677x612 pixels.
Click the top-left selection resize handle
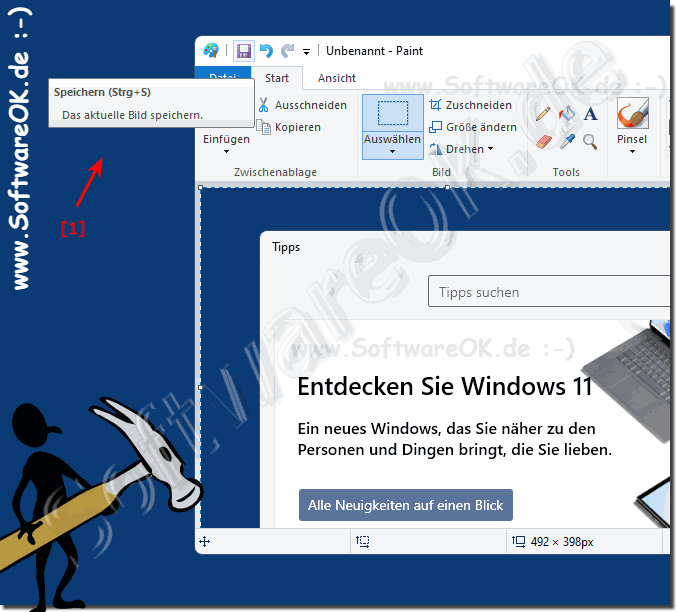coord(200,187)
